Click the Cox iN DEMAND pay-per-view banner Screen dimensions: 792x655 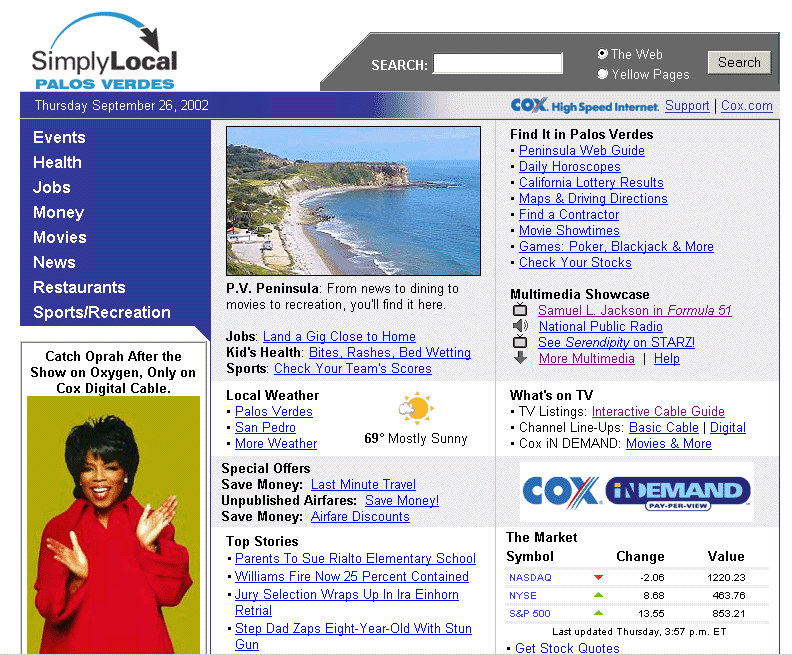pyautogui.click(x=636, y=491)
